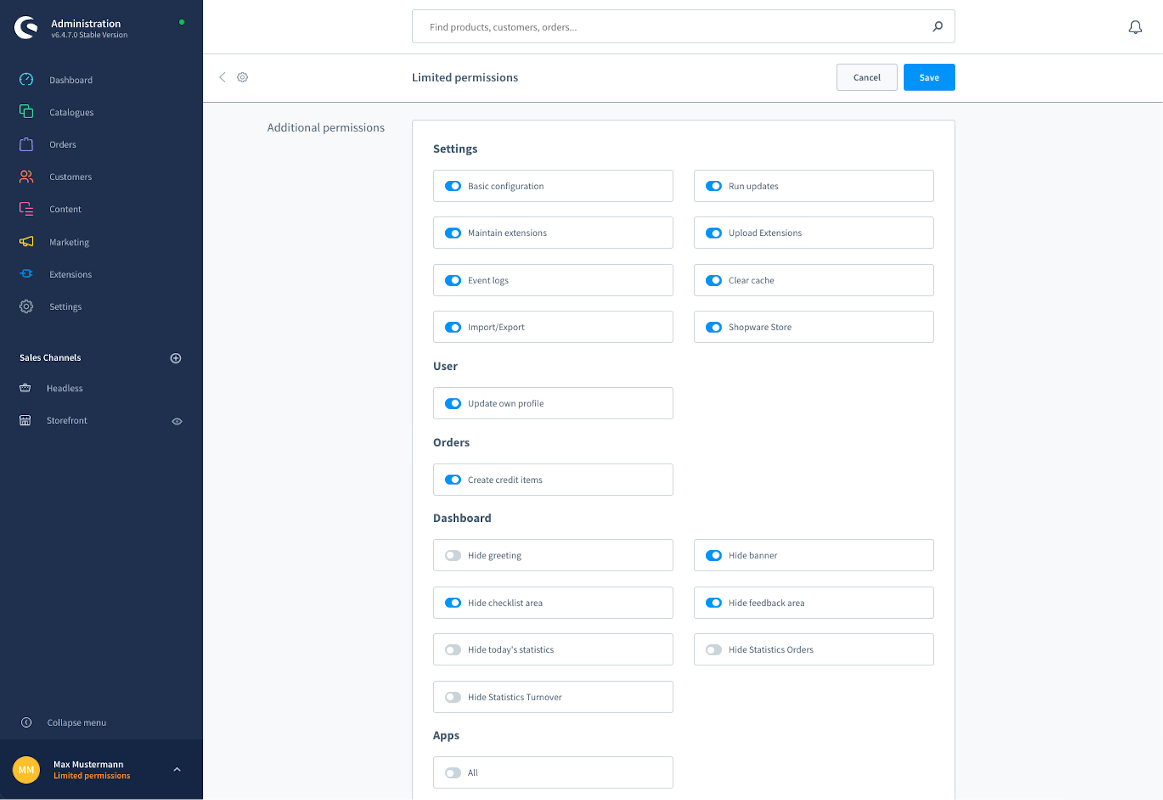Click the Orders bag icon
Image resolution: width=1163 pixels, height=800 pixels.
point(26,144)
